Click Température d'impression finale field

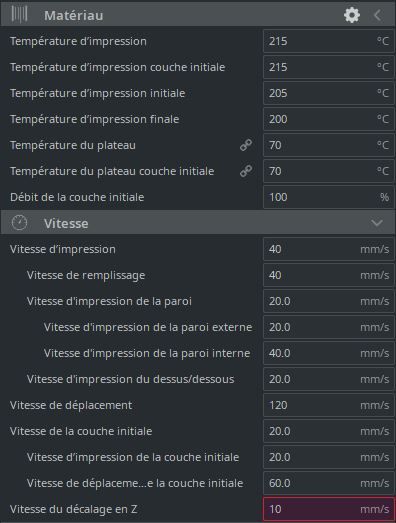point(329,119)
